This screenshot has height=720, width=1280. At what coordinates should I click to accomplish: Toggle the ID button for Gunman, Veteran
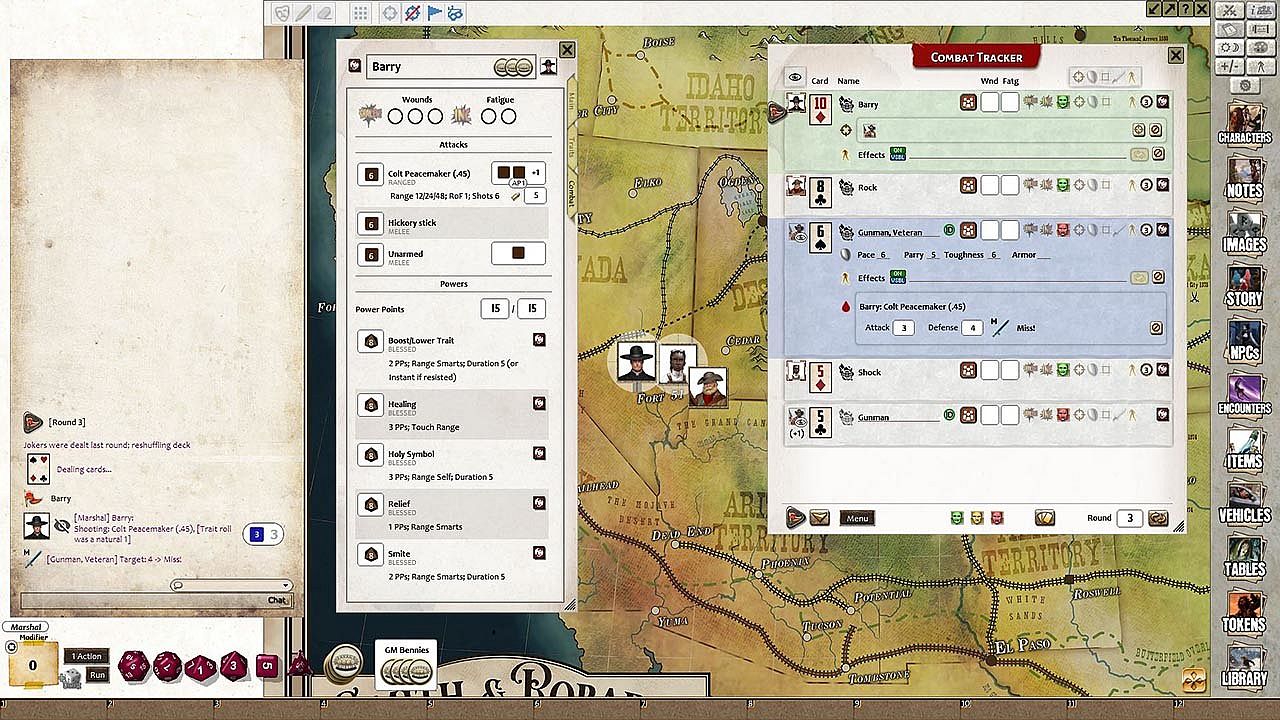click(950, 231)
